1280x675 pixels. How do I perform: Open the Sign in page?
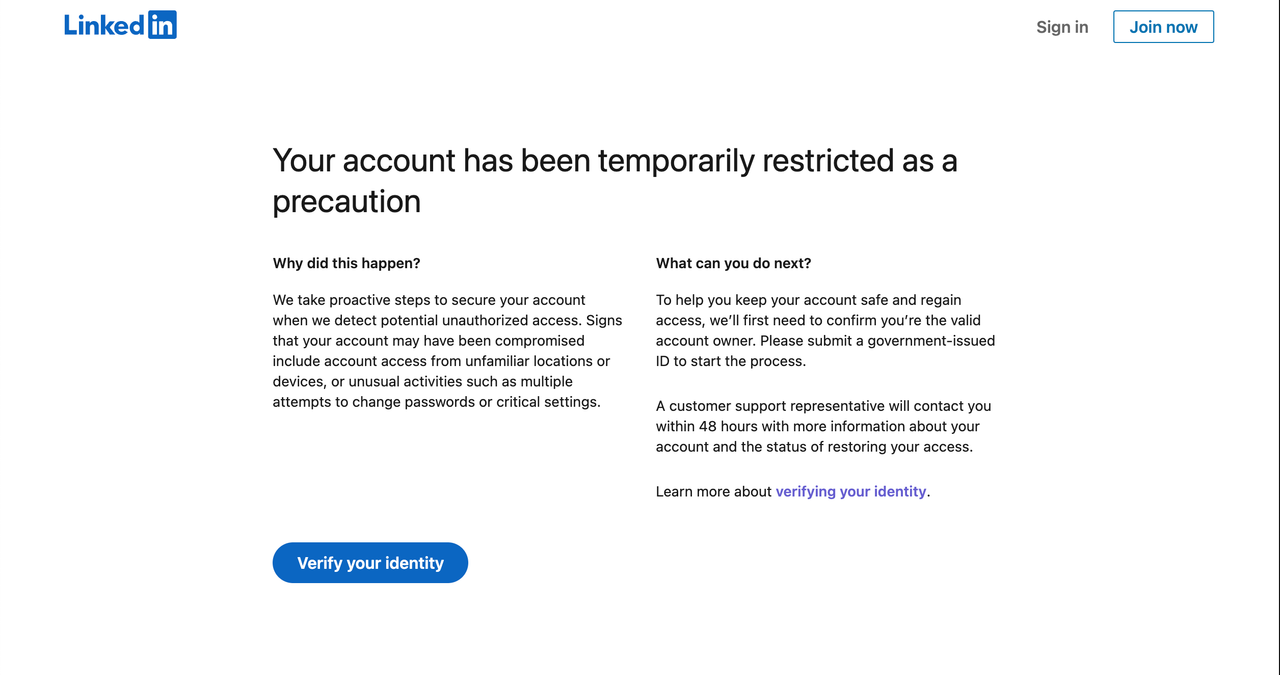tap(1062, 27)
